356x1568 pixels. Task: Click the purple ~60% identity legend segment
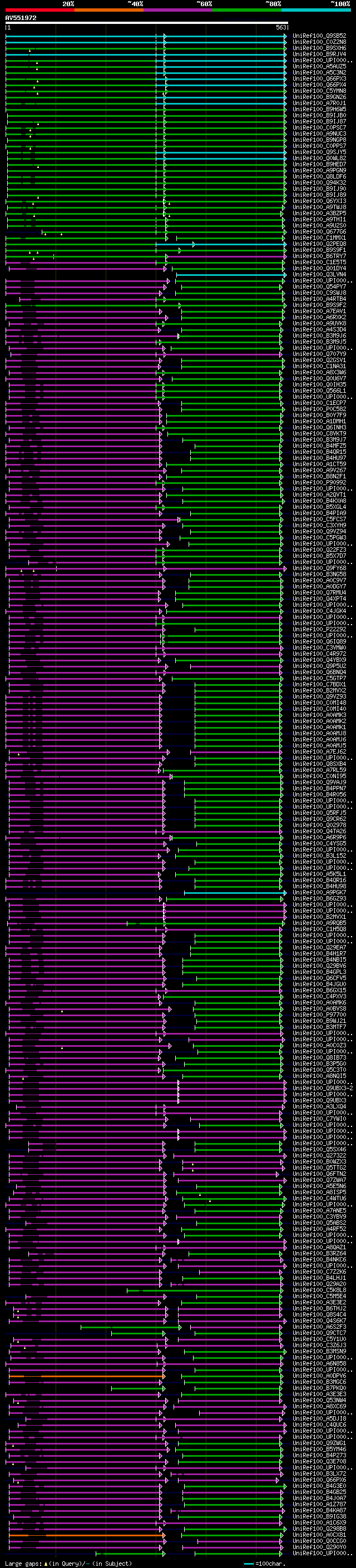pos(179,10)
